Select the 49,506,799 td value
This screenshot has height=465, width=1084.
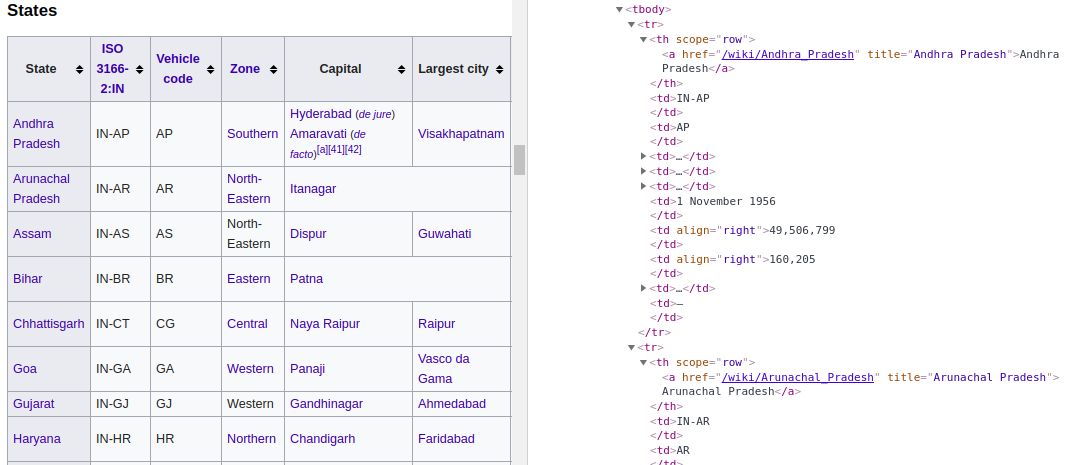[802, 231]
